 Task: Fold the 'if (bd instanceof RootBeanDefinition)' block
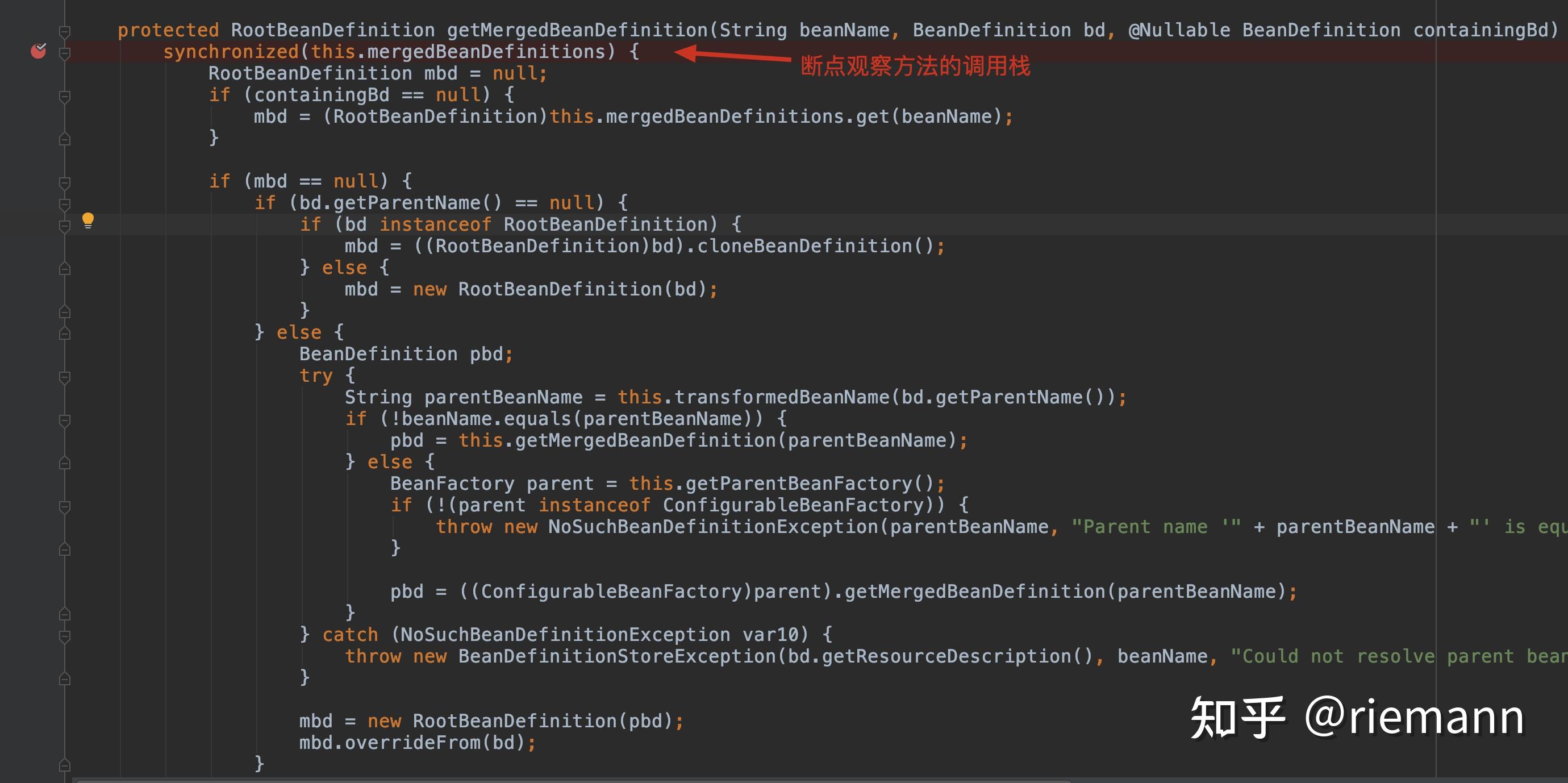[65, 226]
